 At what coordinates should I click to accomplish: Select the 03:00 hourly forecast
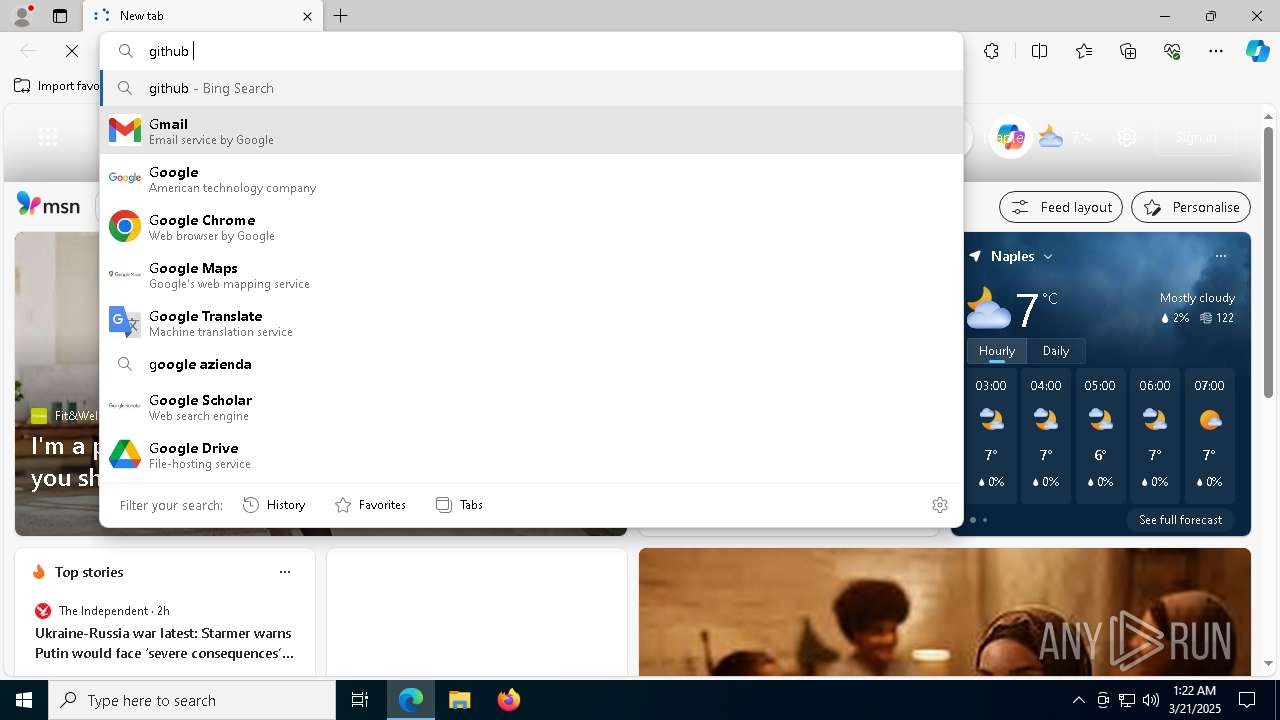[x=991, y=435]
